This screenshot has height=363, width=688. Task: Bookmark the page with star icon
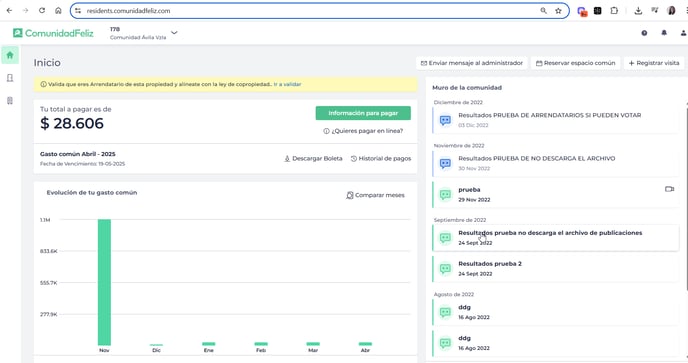[558, 11]
